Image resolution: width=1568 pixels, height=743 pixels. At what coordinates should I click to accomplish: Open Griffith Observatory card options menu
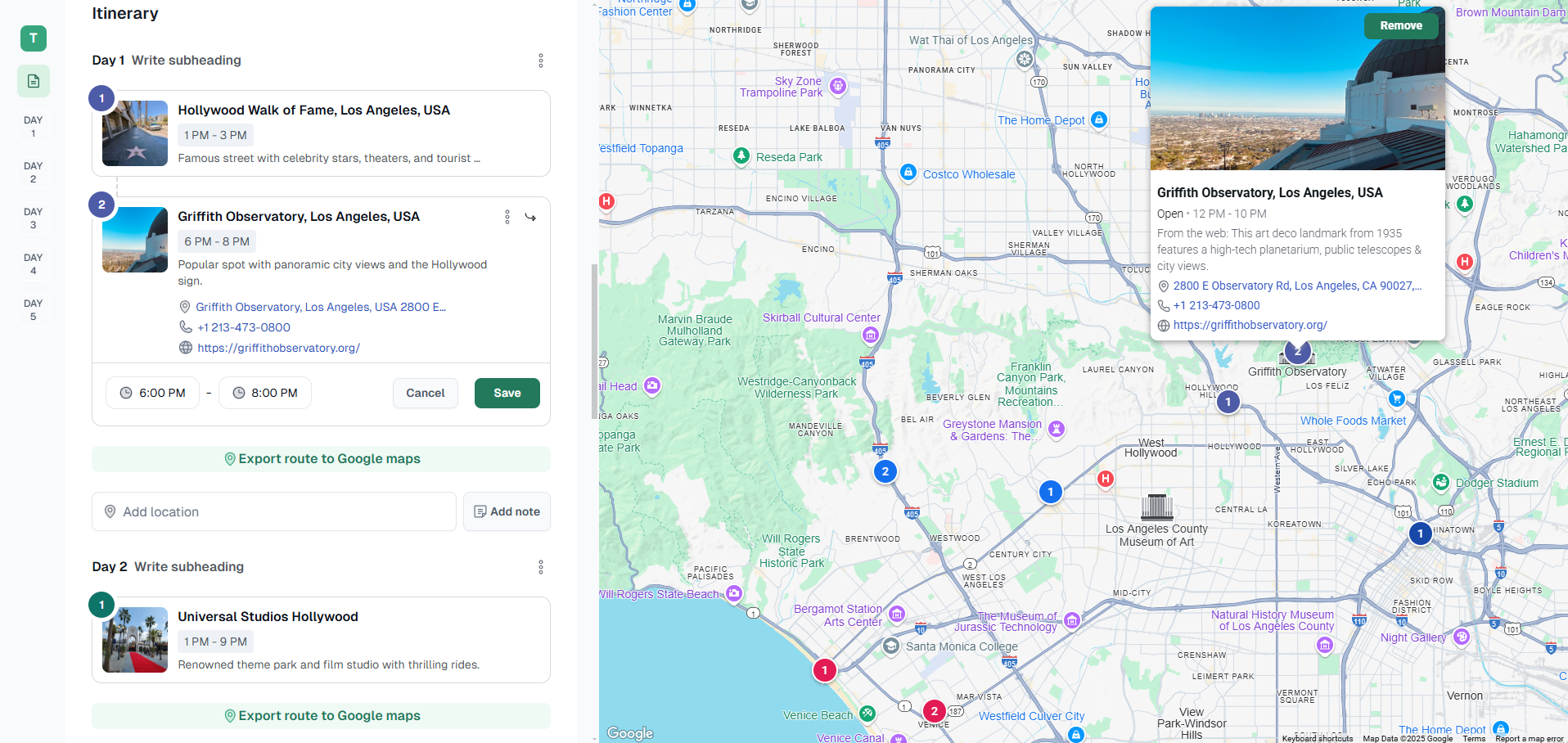coord(507,217)
